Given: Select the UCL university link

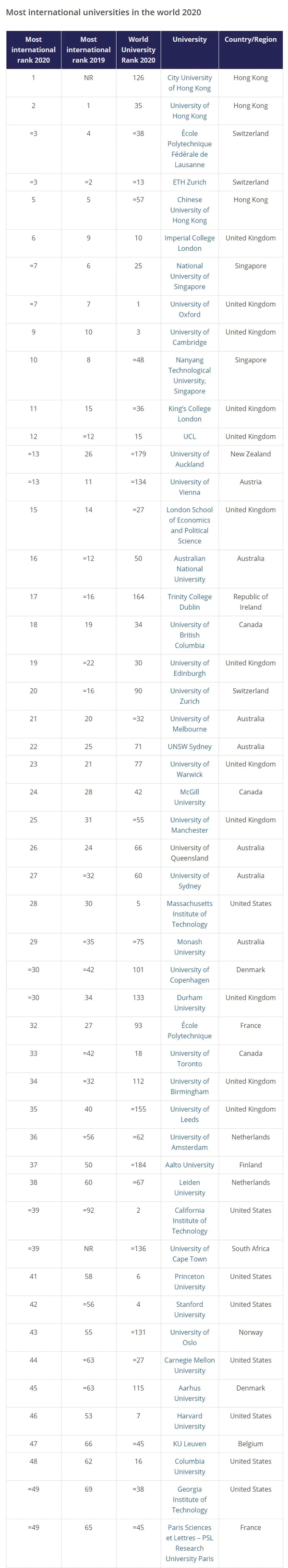Looking at the screenshot, I should [190, 436].
